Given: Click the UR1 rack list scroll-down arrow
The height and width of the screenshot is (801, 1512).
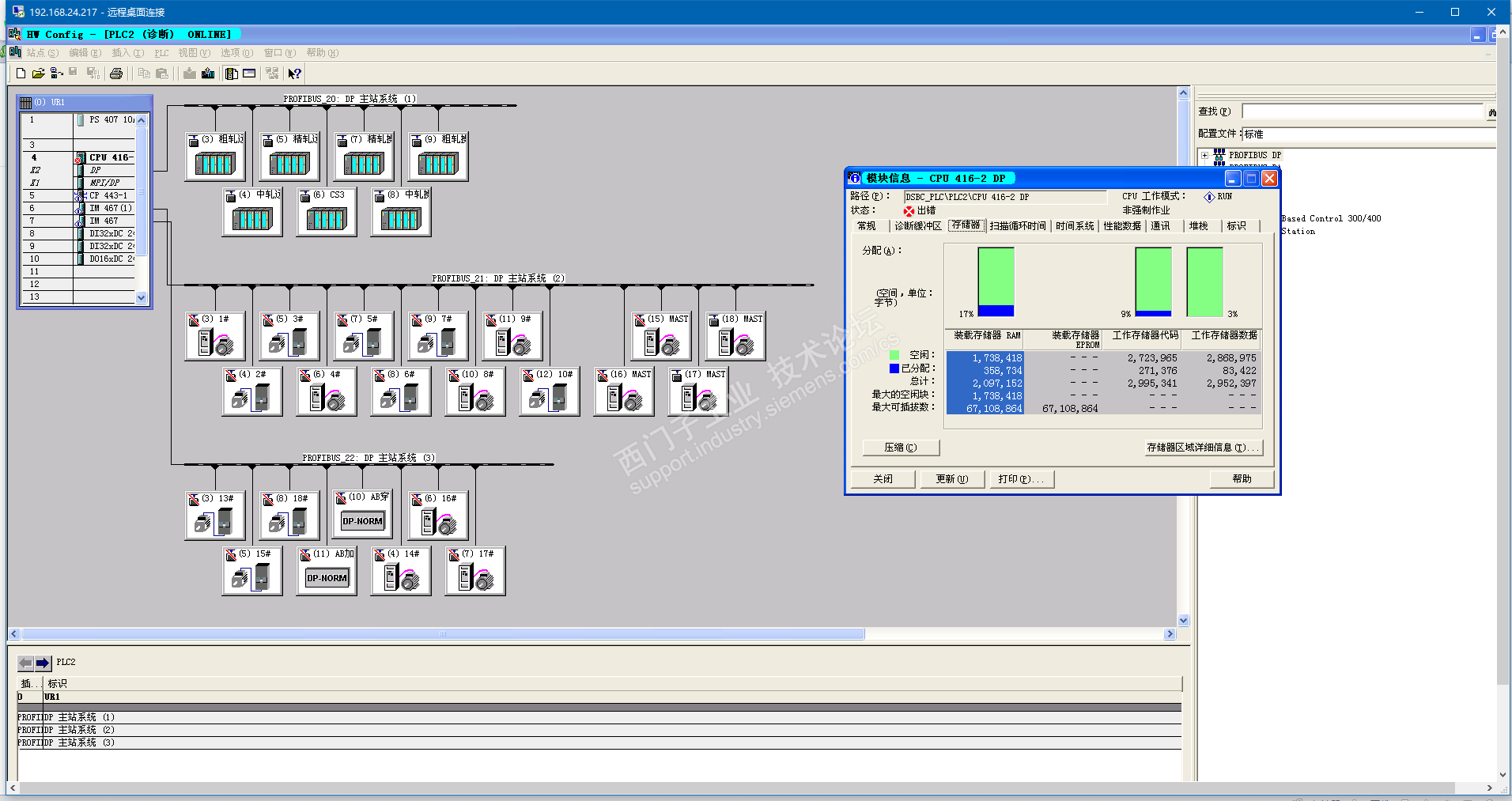Looking at the screenshot, I should pos(142,298).
